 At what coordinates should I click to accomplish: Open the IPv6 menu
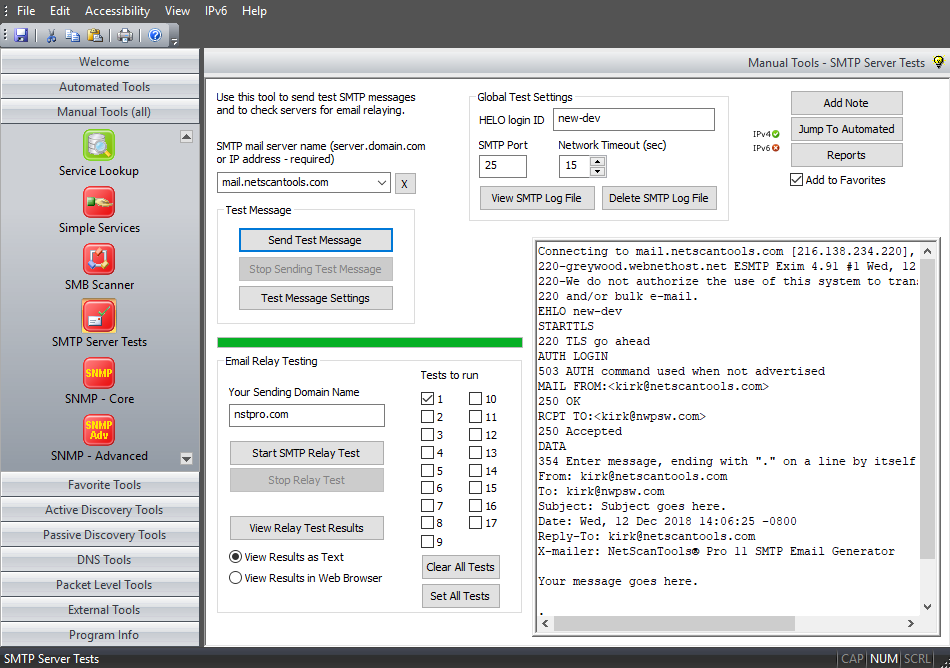tap(218, 11)
